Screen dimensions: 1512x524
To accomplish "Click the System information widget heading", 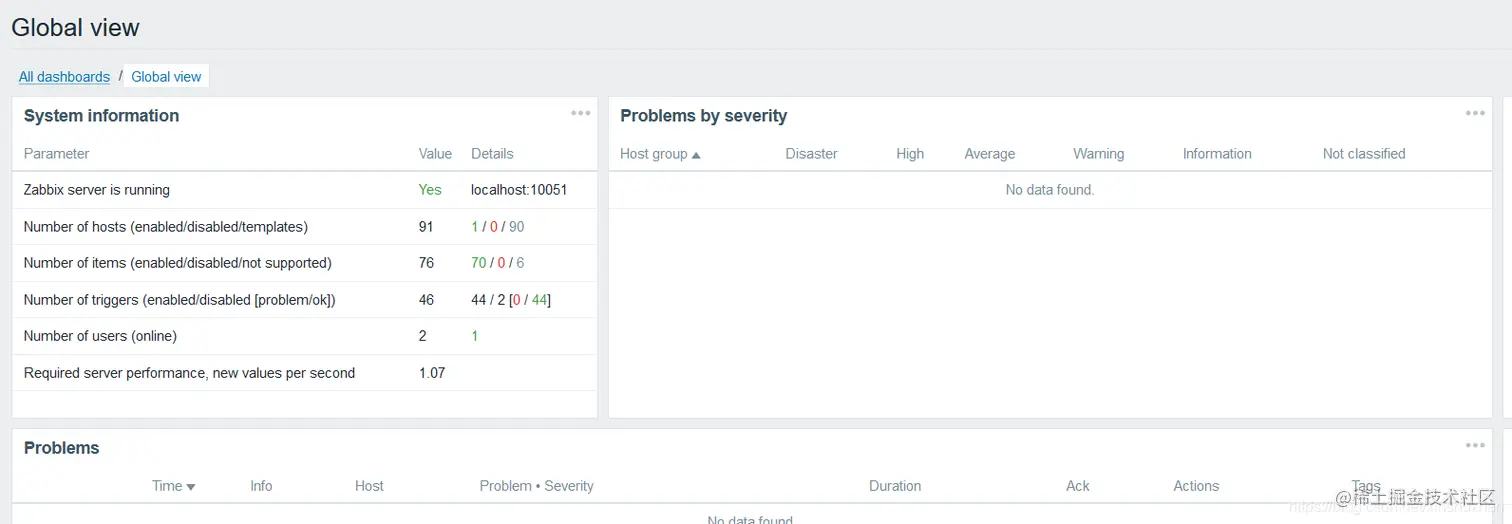I will coord(102,116).
